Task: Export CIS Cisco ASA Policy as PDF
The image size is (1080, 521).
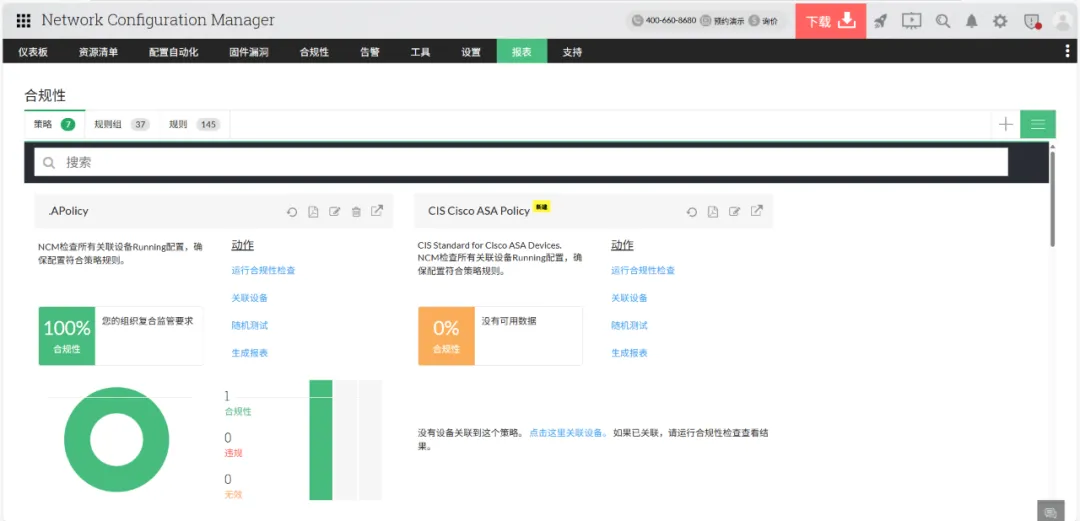Action: point(713,211)
